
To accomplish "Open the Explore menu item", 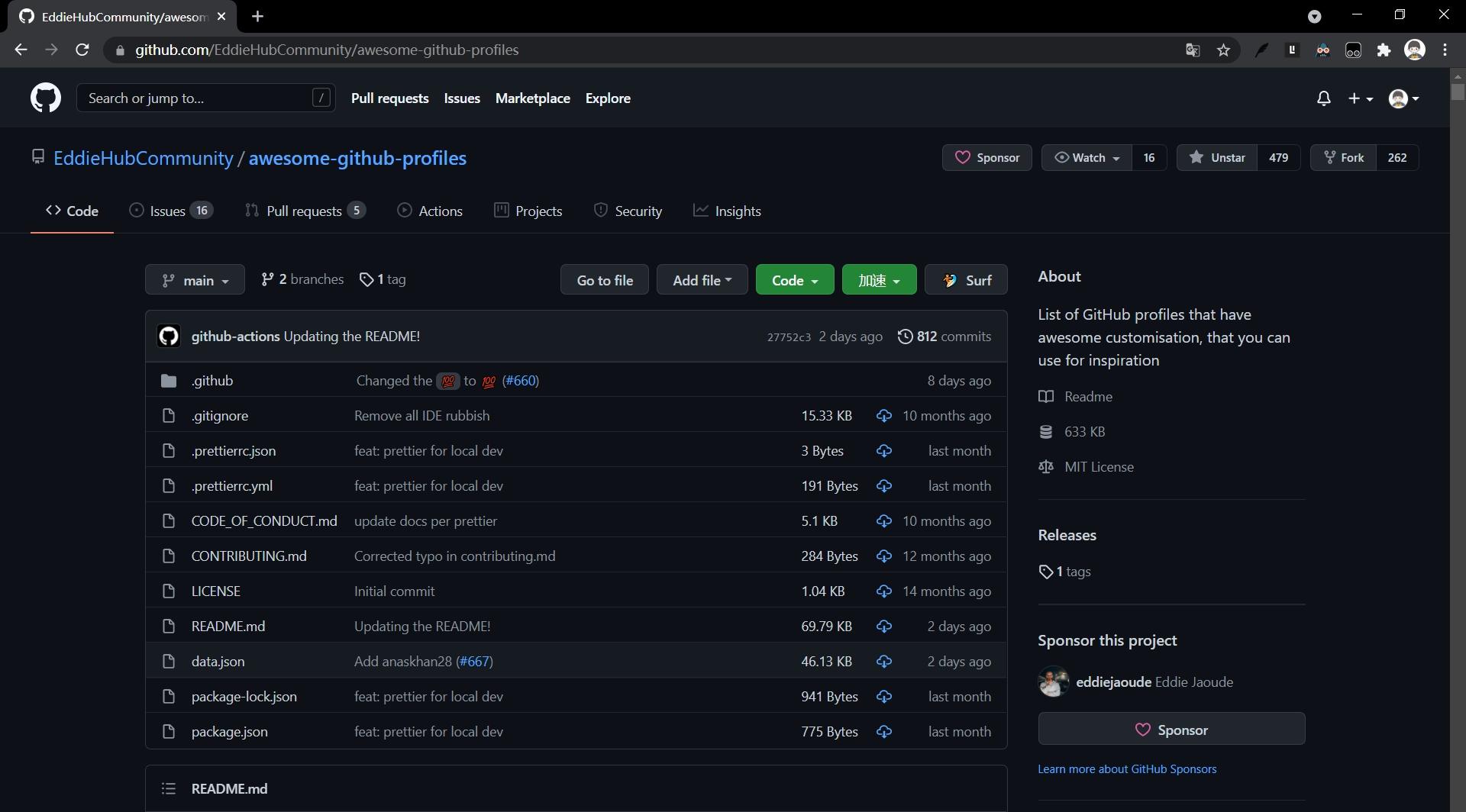I will point(607,98).
